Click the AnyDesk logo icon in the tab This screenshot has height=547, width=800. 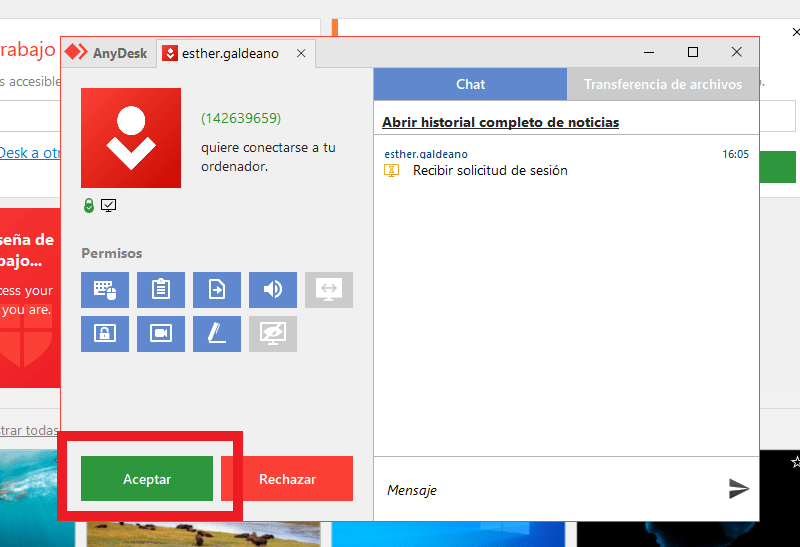pyautogui.click(x=76, y=52)
